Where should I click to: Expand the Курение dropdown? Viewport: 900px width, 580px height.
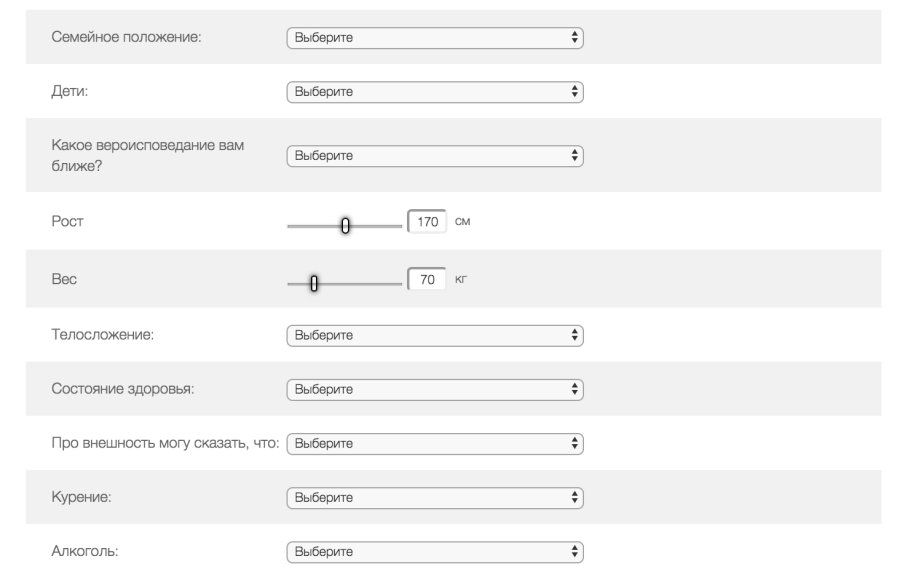434,496
